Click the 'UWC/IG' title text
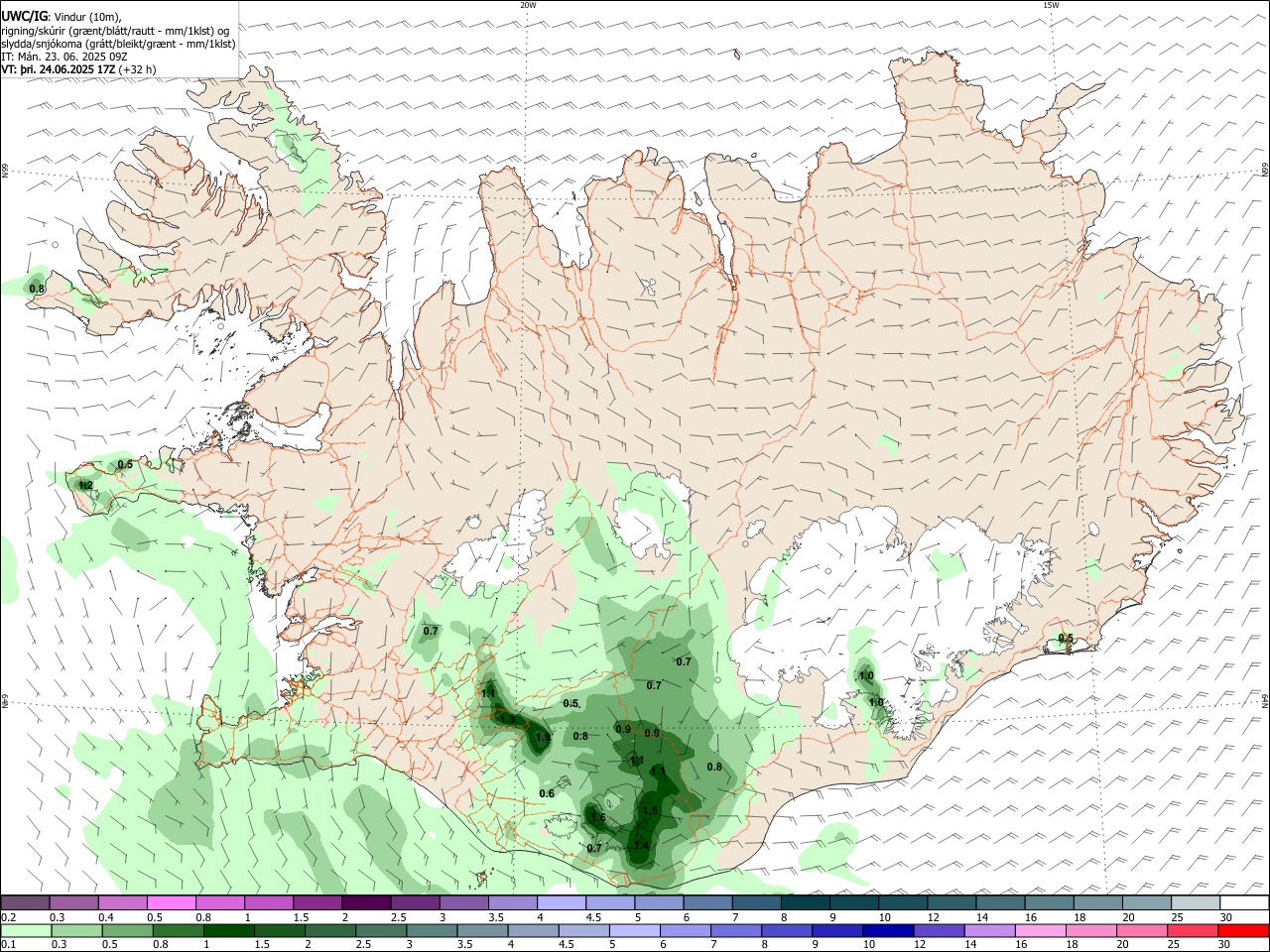The width and height of the screenshot is (1270, 952). (x=24, y=16)
